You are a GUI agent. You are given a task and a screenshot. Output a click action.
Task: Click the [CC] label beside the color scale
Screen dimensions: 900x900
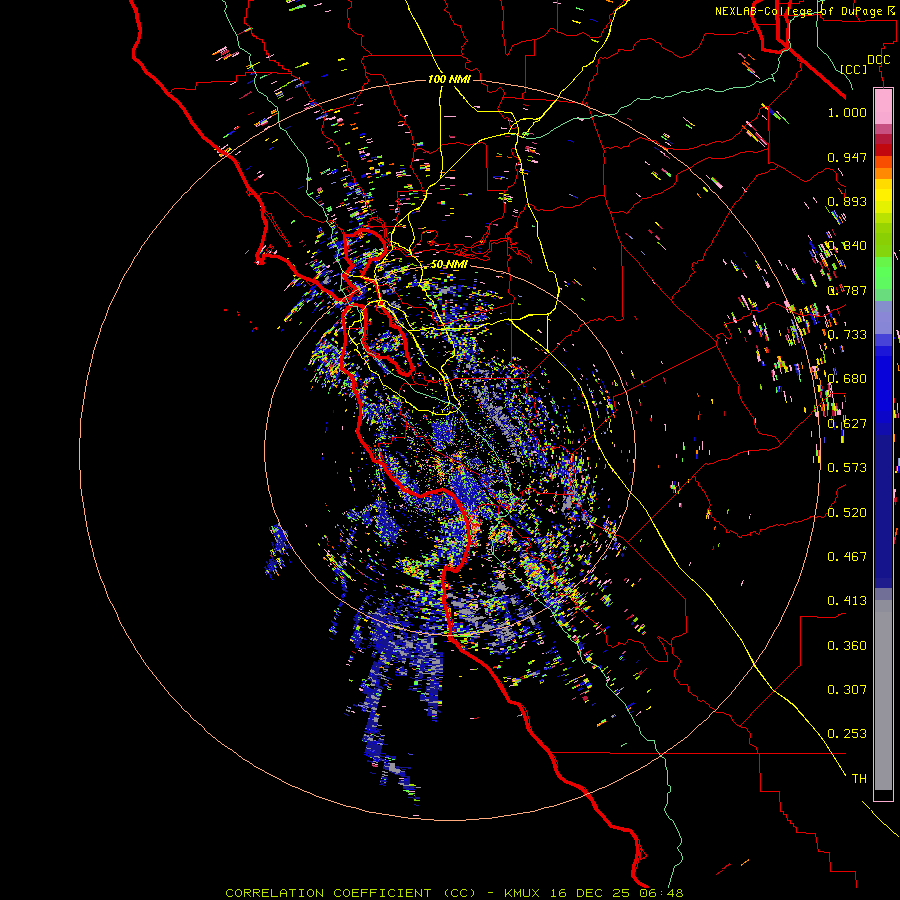click(854, 69)
